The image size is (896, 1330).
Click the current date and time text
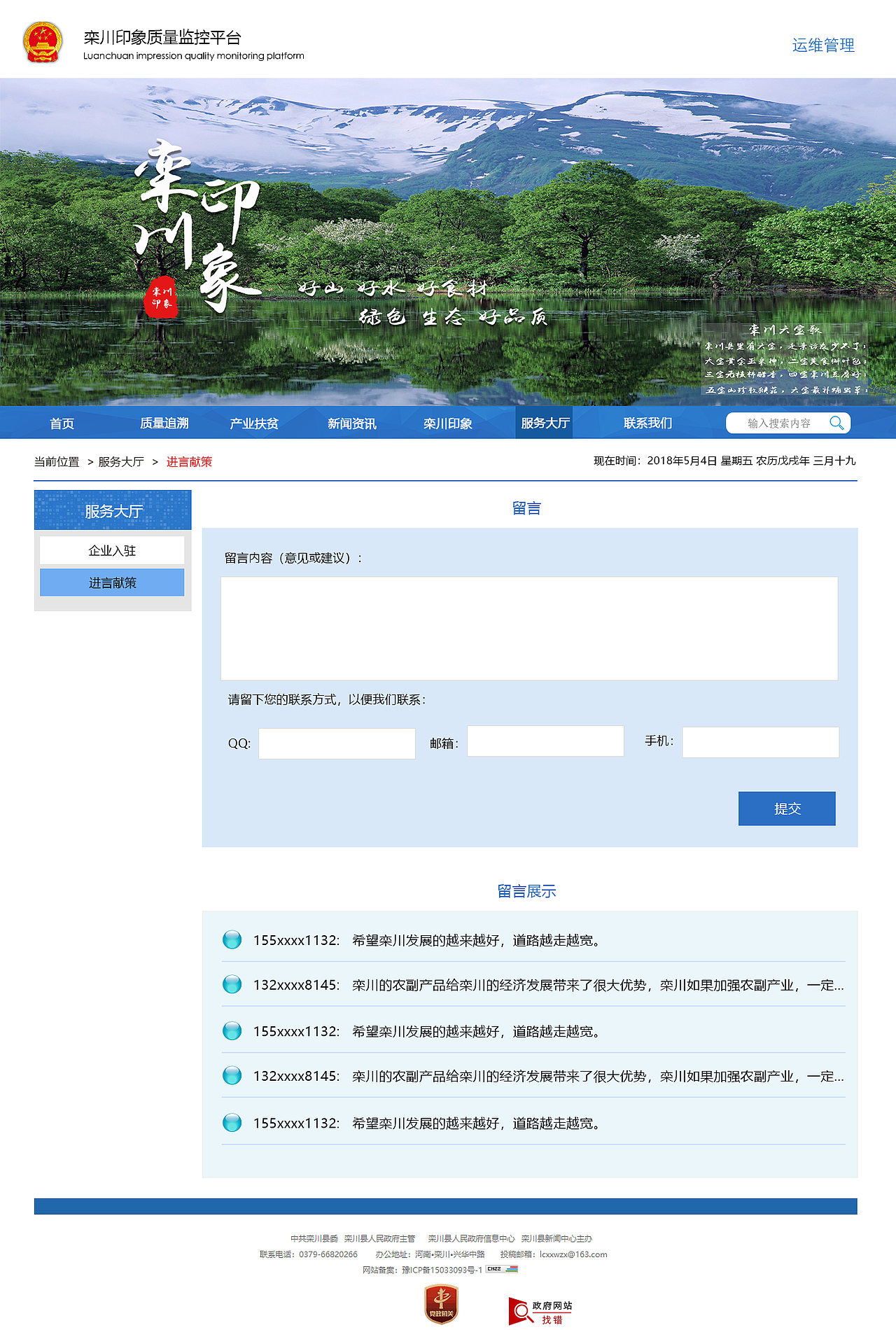point(724,461)
